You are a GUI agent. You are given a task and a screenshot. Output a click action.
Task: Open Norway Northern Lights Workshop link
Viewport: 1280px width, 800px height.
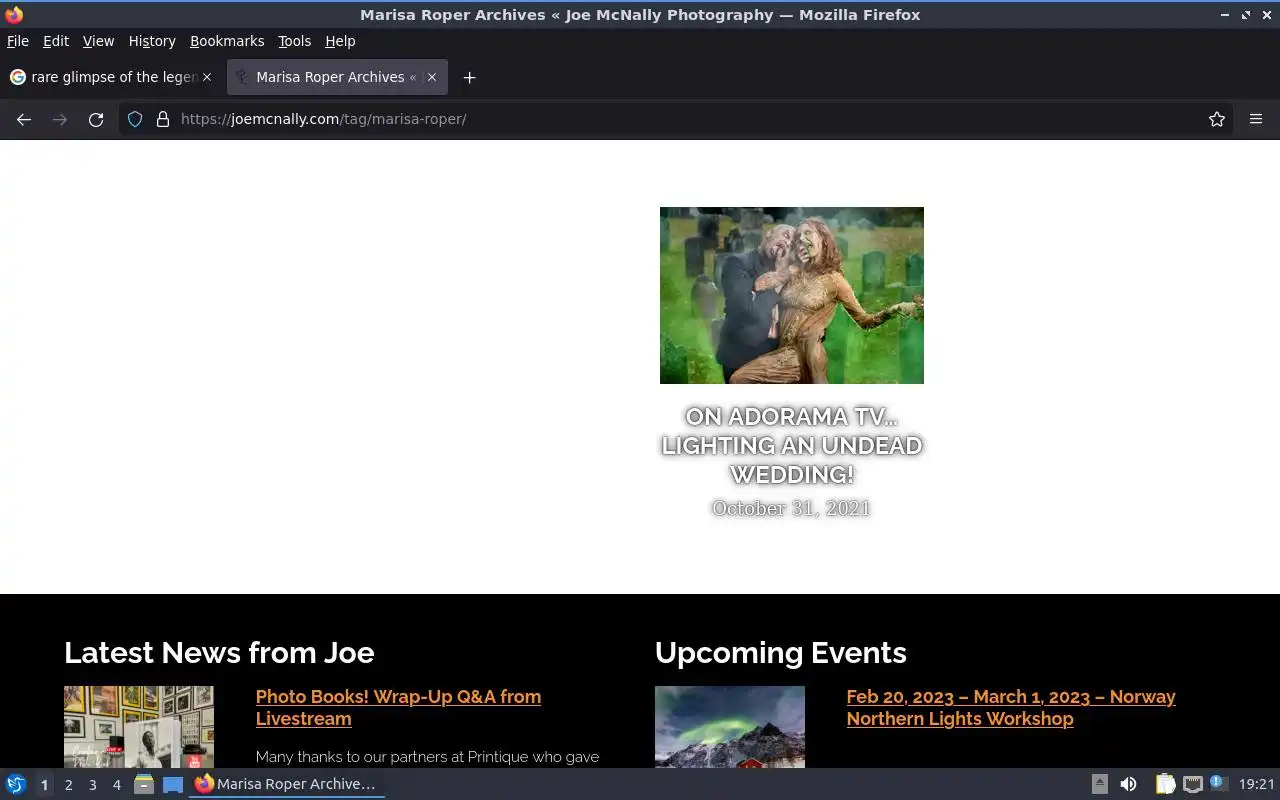pos(1011,707)
